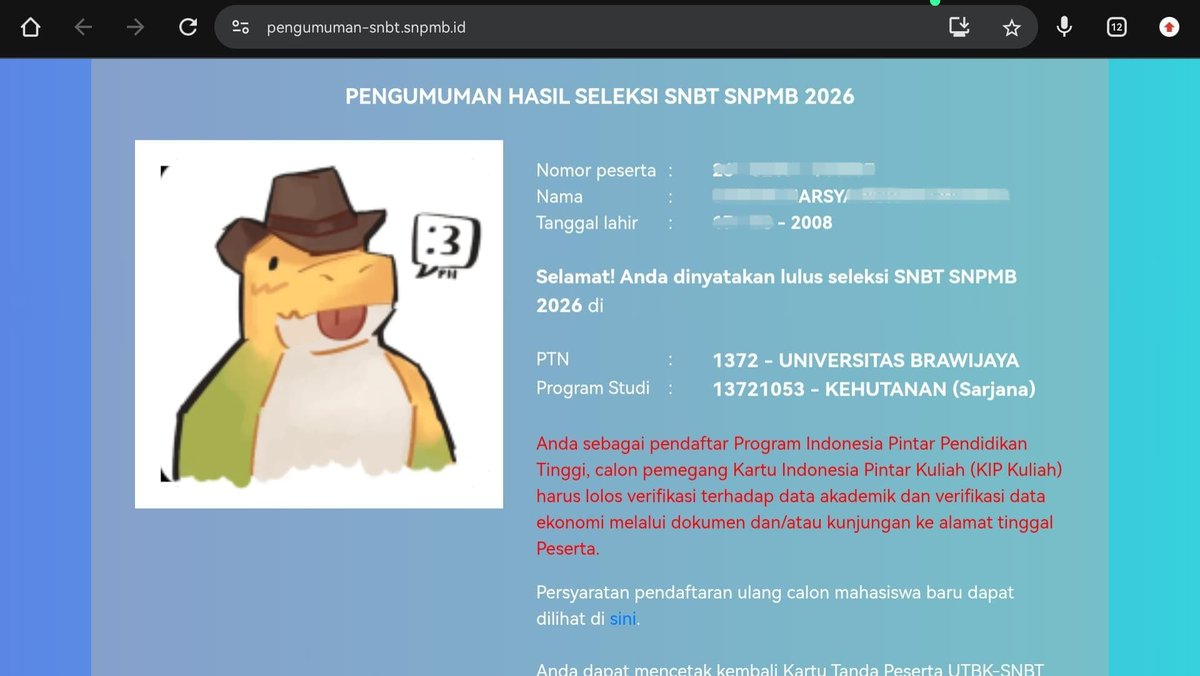Image resolution: width=1200 pixels, height=676 pixels.
Task: Select "Persyaratan pendaftaran ulang calon mahasiswa" sentence
Action: pyautogui.click(x=775, y=606)
